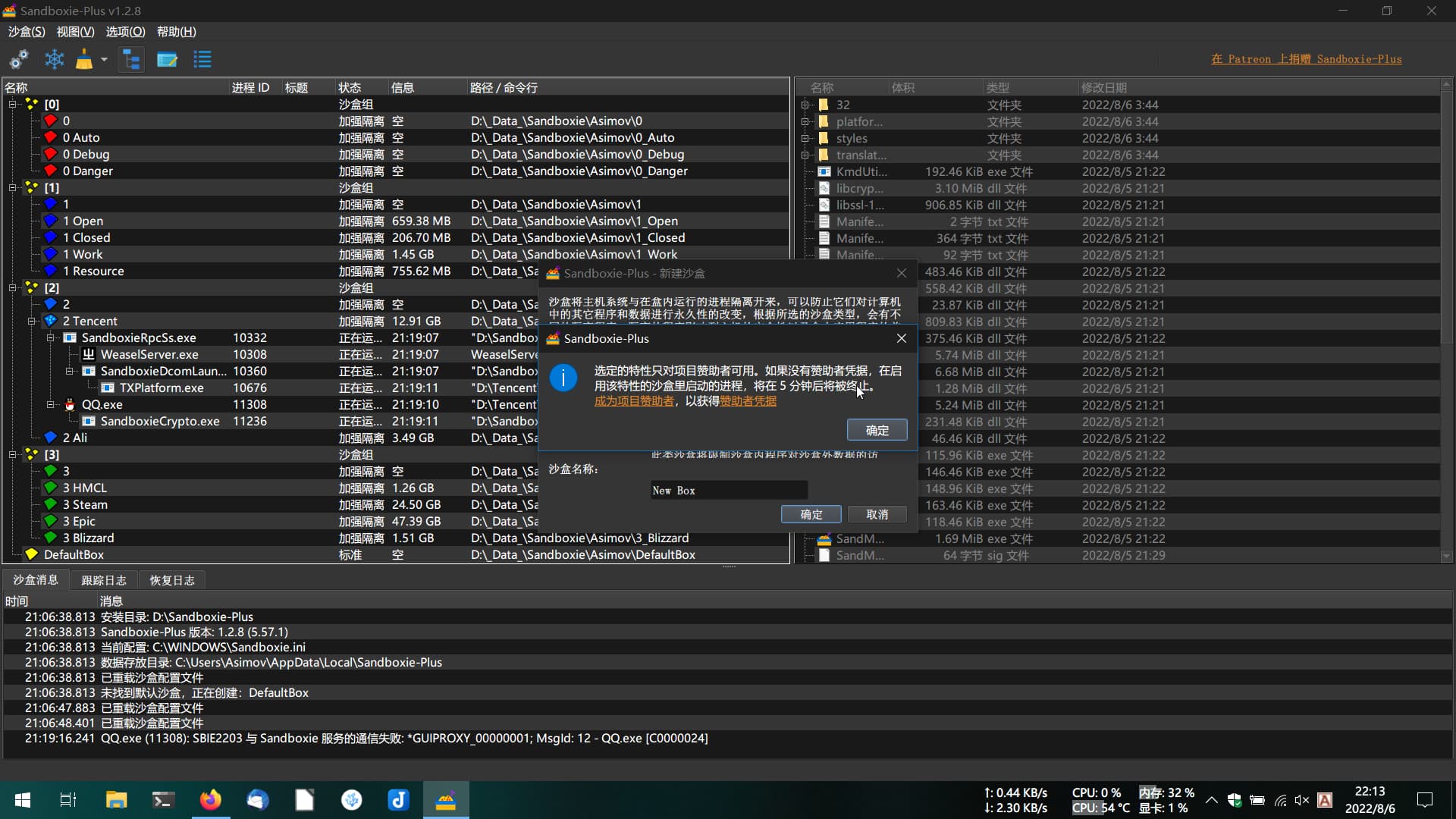1456x819 pixels.
Task: Switch to the 跟踪日志 tab
Action: click(x=104, y=580)
